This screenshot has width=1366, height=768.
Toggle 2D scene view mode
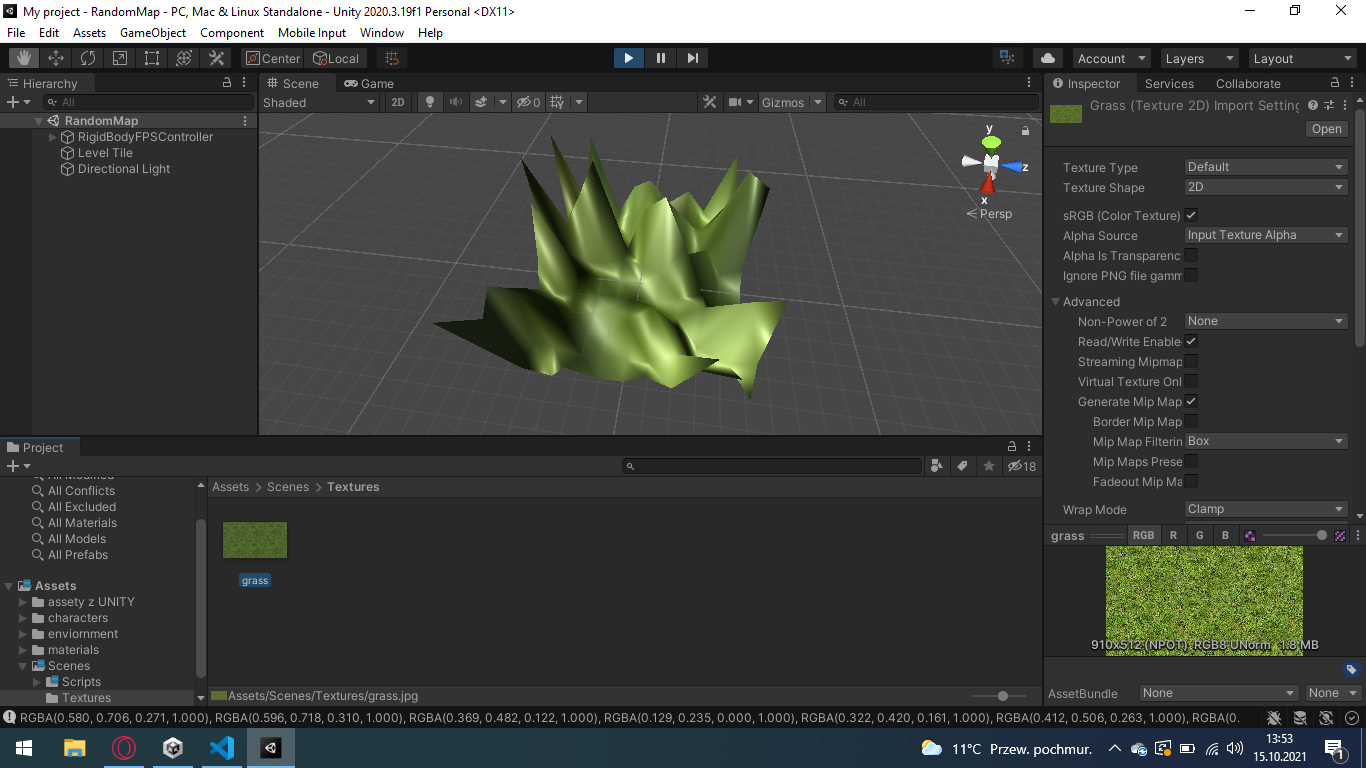(398, 102)
